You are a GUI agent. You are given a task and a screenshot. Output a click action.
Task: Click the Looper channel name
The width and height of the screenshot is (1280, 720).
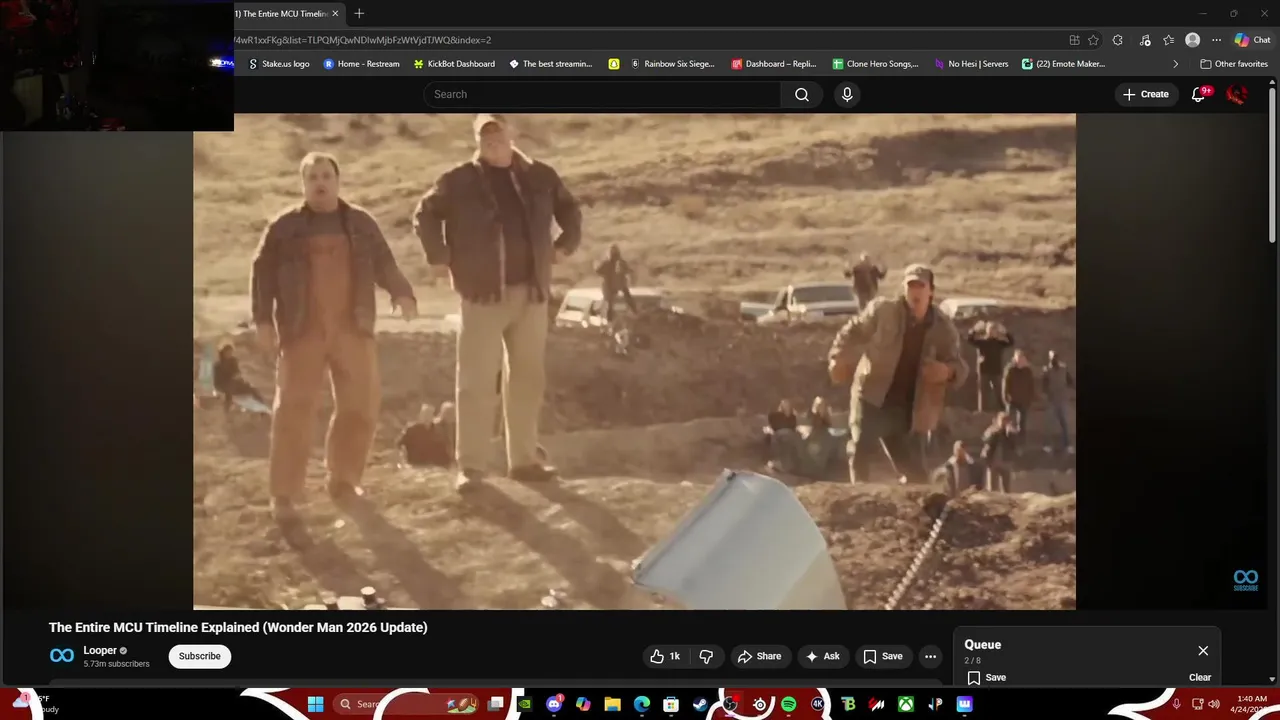click(x=100, y=650)
